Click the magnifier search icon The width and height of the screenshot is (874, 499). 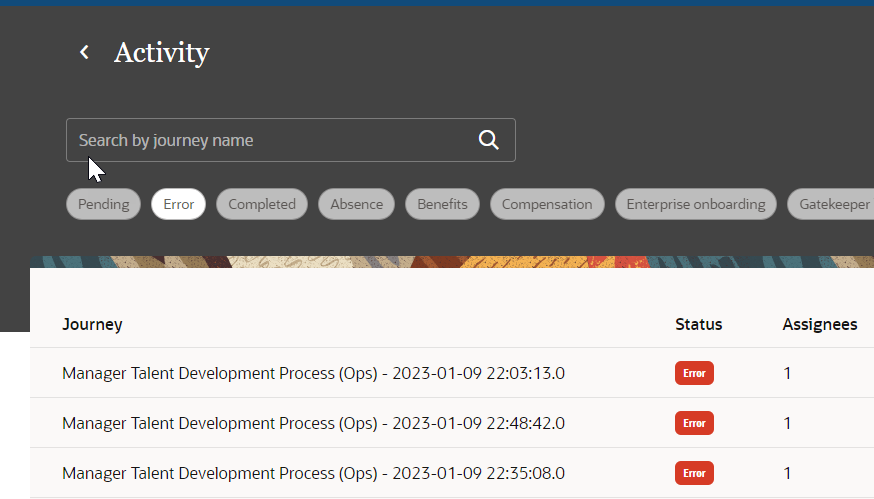[x=488, y=140]
